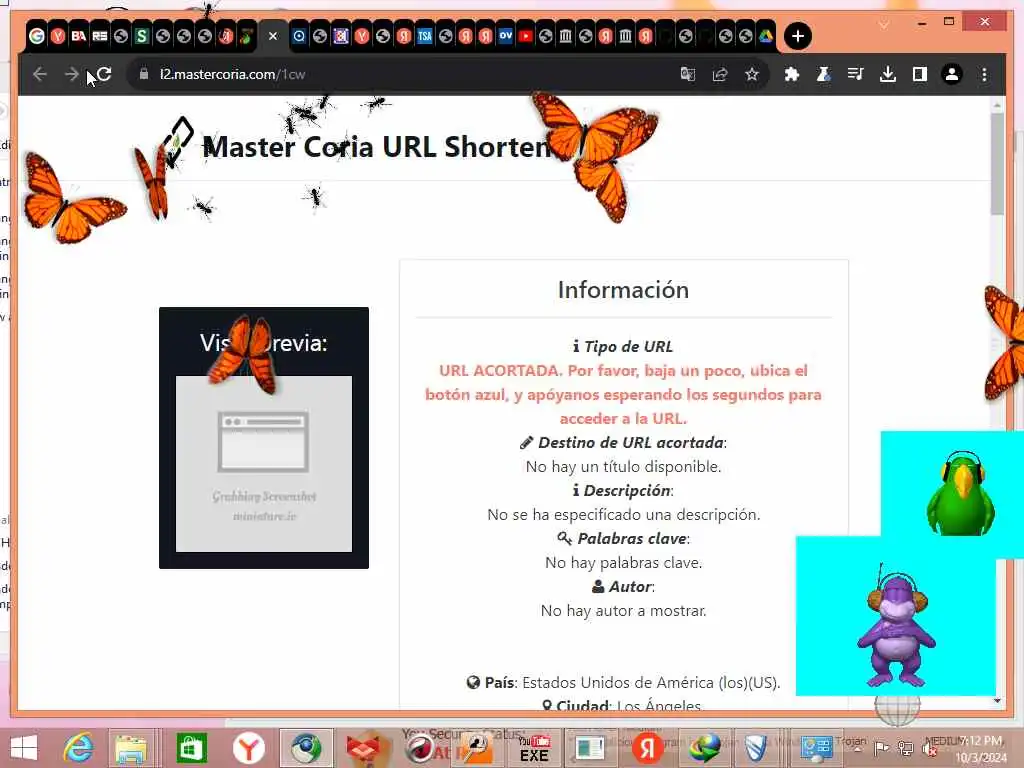The image size is (1024, 768).
Task: Click the scrollbar down arrow
Action: click(997, 701)
